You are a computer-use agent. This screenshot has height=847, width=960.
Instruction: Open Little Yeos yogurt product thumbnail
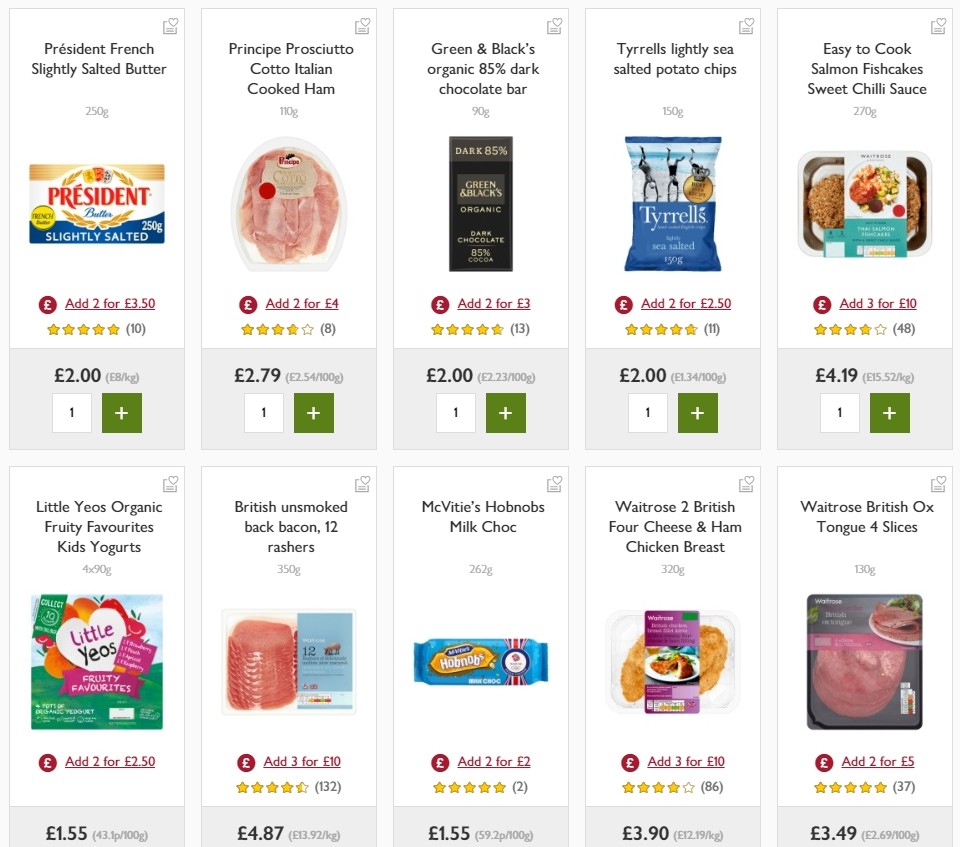[x=96, y=660]
